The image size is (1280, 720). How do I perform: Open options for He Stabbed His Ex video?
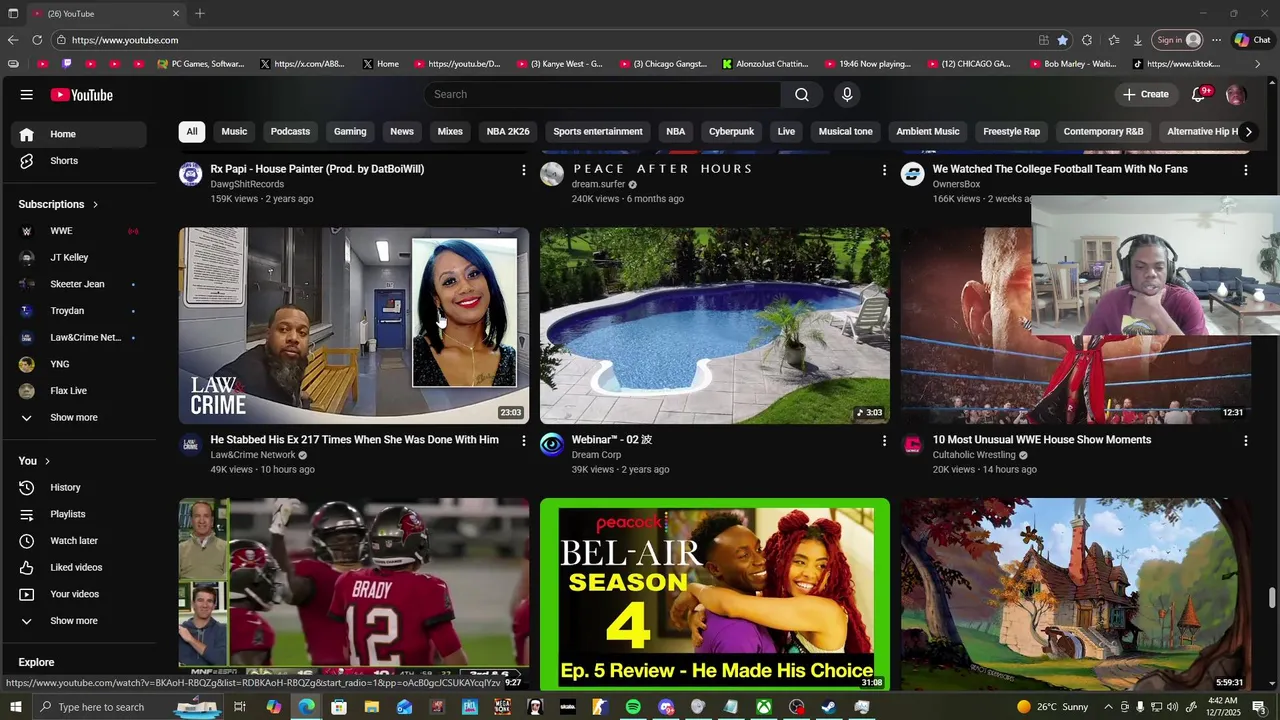tap(523, 441)
